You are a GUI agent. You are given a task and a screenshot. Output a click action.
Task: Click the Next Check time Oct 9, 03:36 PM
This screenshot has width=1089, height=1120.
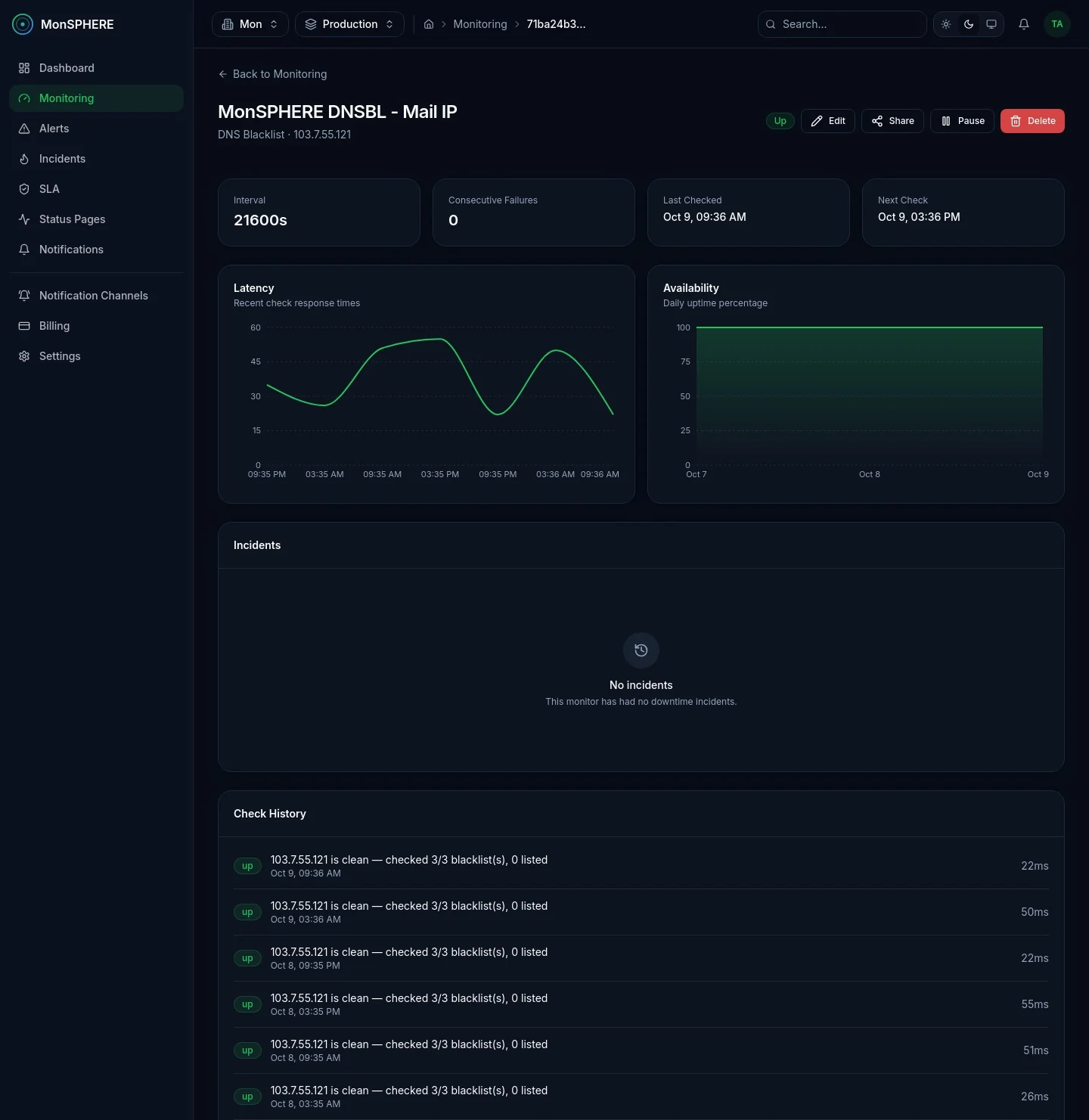919,217
